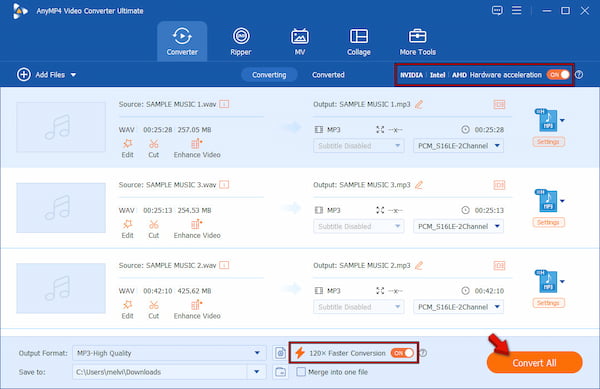Edit metadata ID3 icon for SAMPLE MUSIC 2
This screenshot has width=600, height=389.
tap(499, 265)
